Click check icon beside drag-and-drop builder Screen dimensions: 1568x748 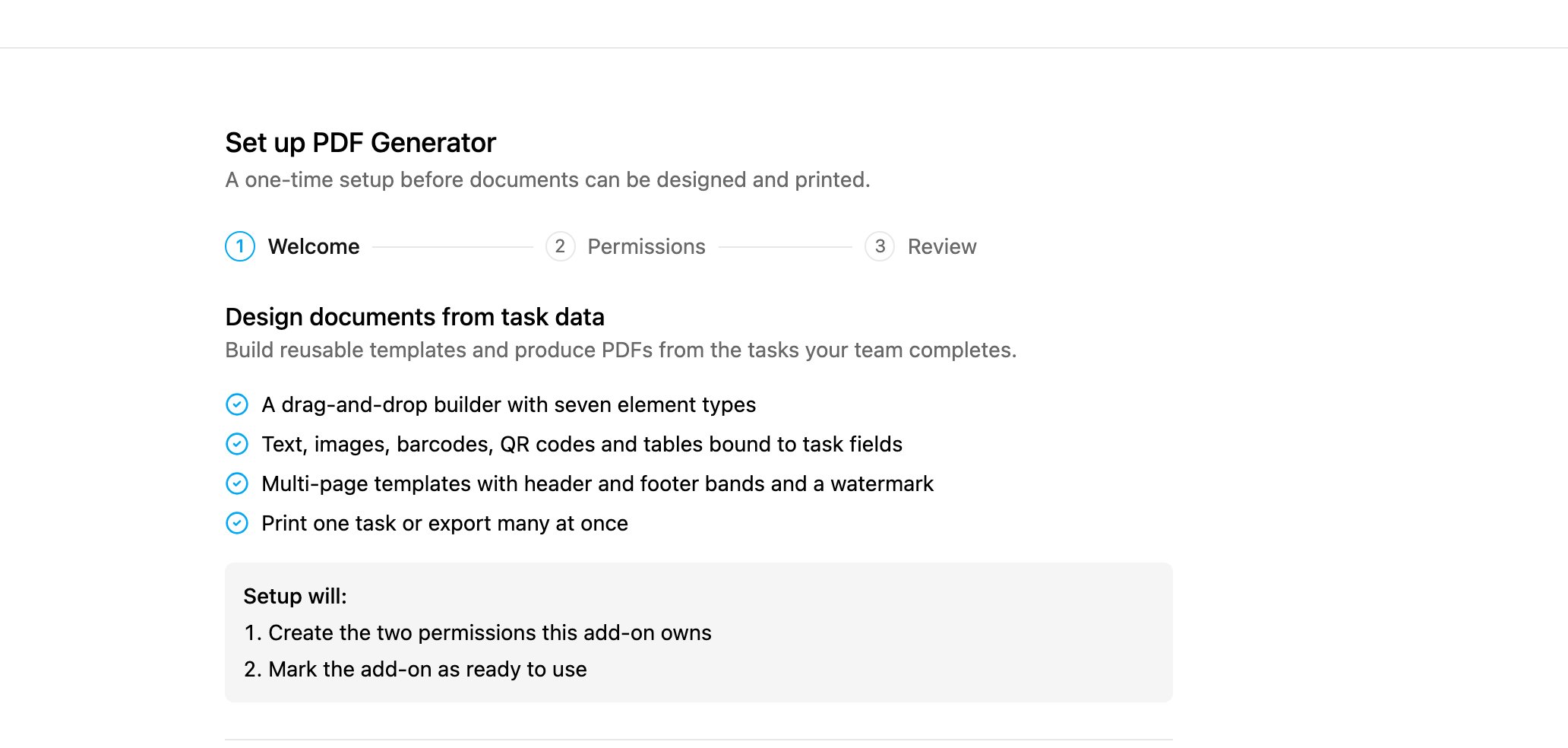[237, 404]
